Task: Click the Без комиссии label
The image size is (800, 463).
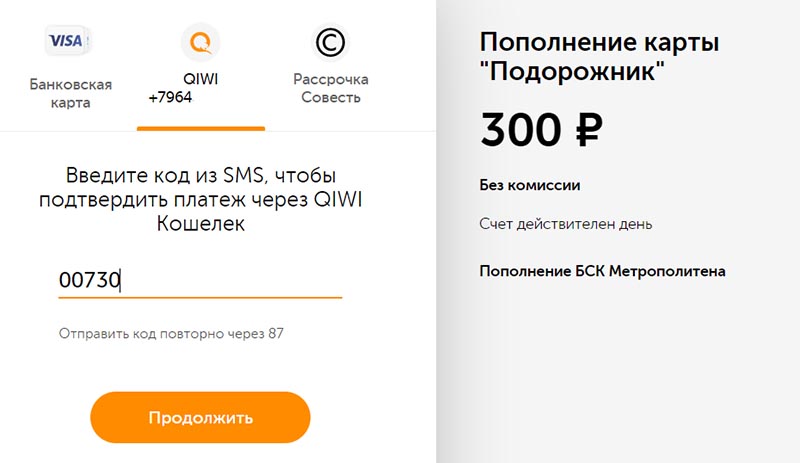Action: 530,185
